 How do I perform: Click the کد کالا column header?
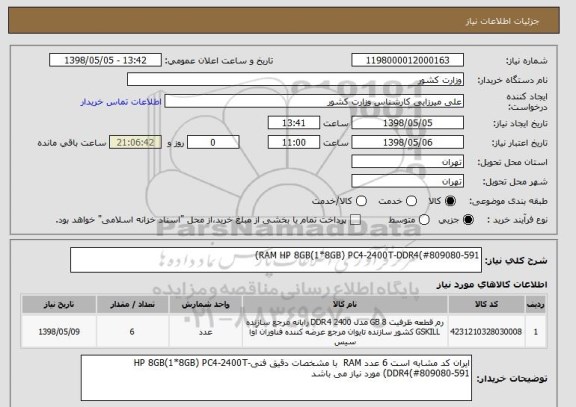point(486,304)
